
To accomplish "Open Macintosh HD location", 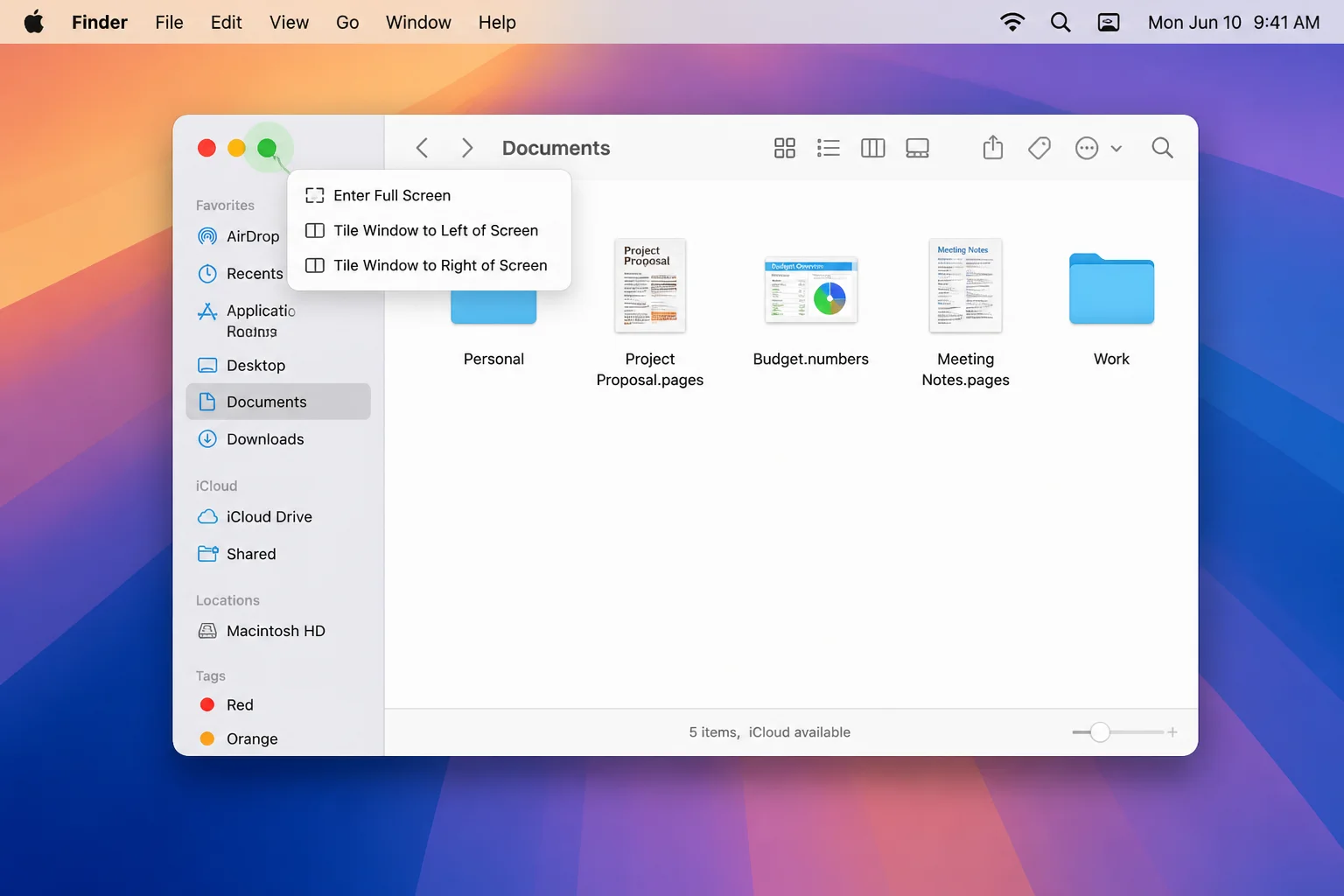I will tap(278, 631).
